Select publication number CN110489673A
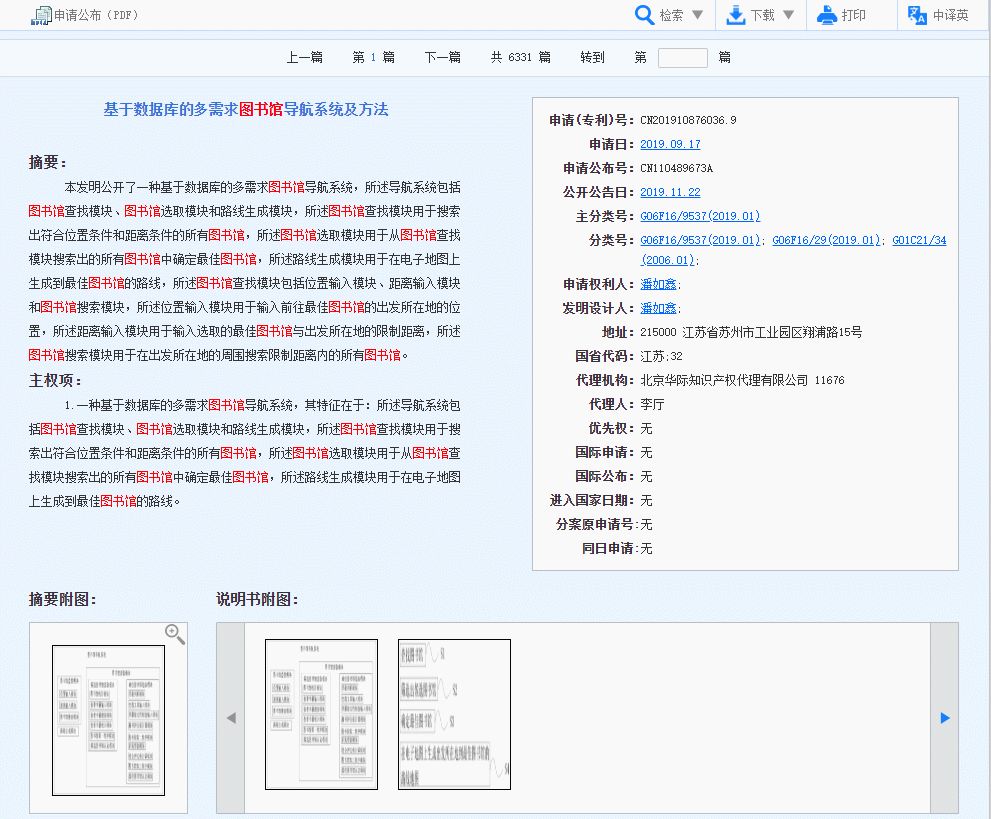Image resolution: width=991 pixels, height=819 pixels. [x=676, y=168]
